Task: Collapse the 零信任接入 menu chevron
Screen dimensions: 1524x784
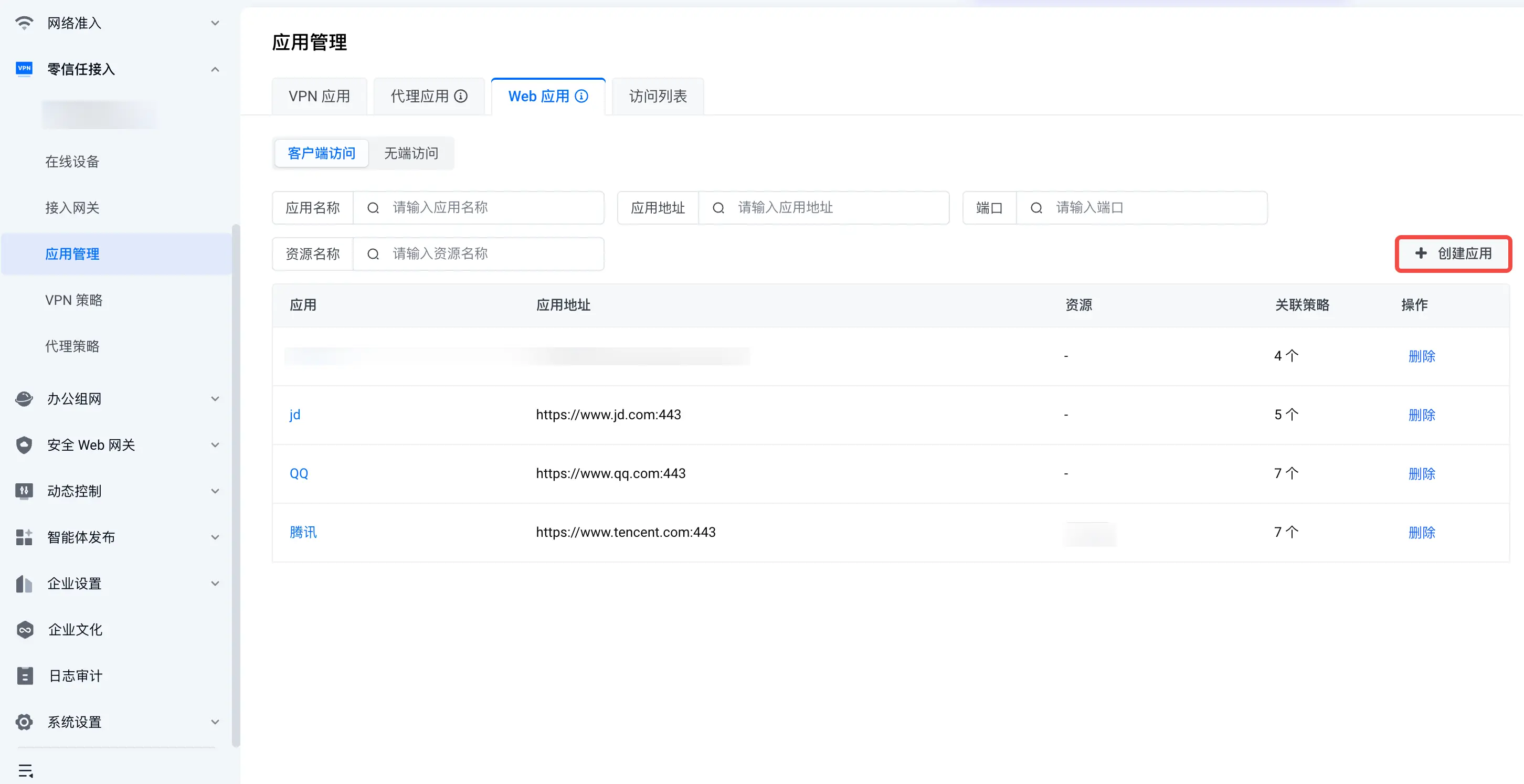Action: click(215, 69)
